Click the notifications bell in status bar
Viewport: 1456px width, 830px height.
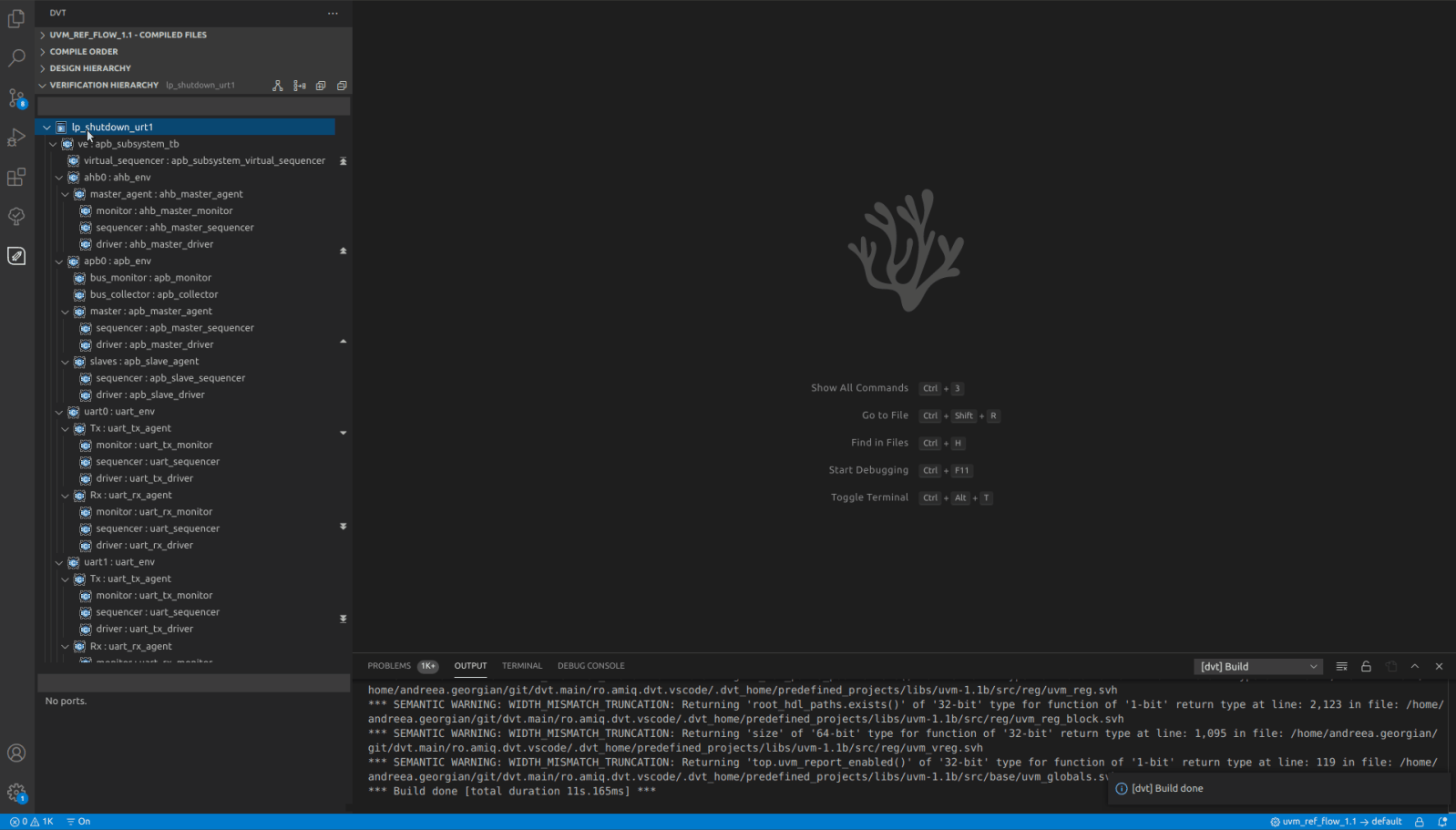[x=1442, y=821]
